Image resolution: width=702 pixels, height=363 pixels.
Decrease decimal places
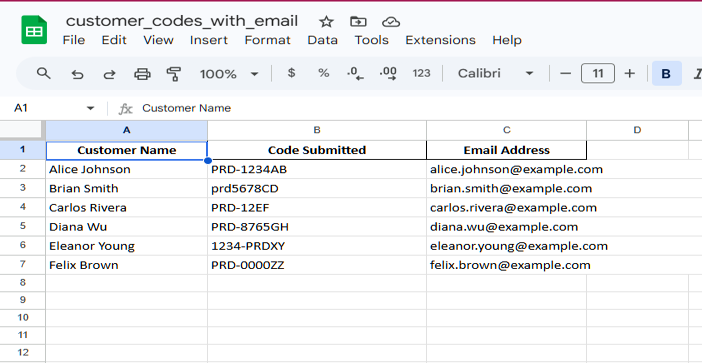[x=355, y=73]
